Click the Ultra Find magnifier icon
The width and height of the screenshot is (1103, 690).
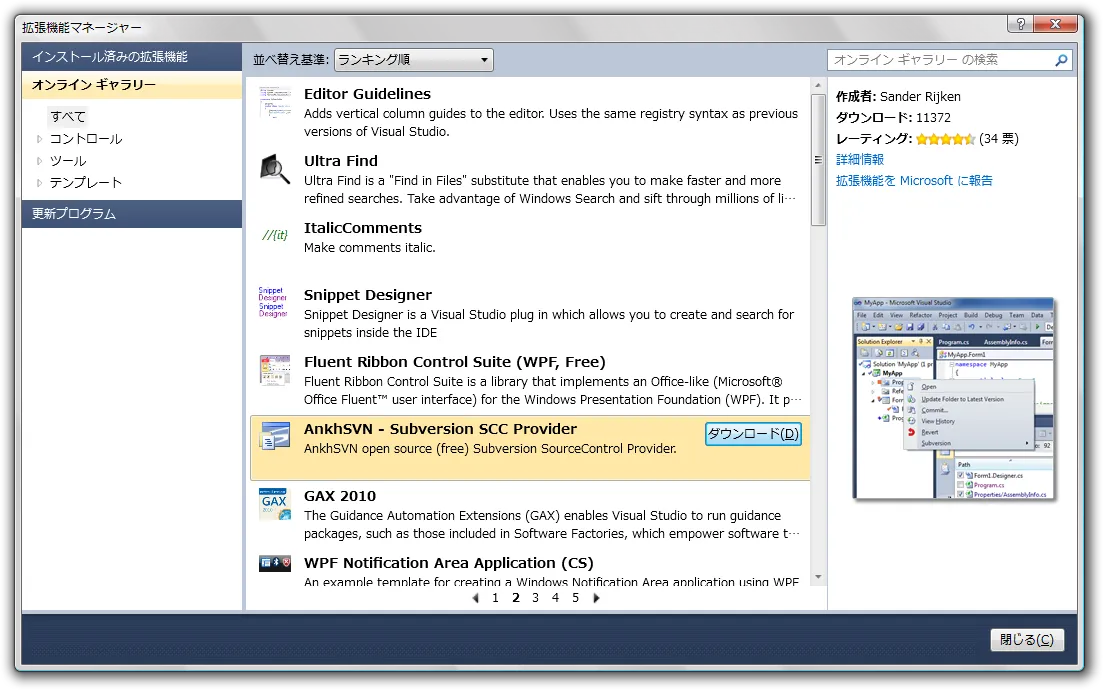point(274,169)
